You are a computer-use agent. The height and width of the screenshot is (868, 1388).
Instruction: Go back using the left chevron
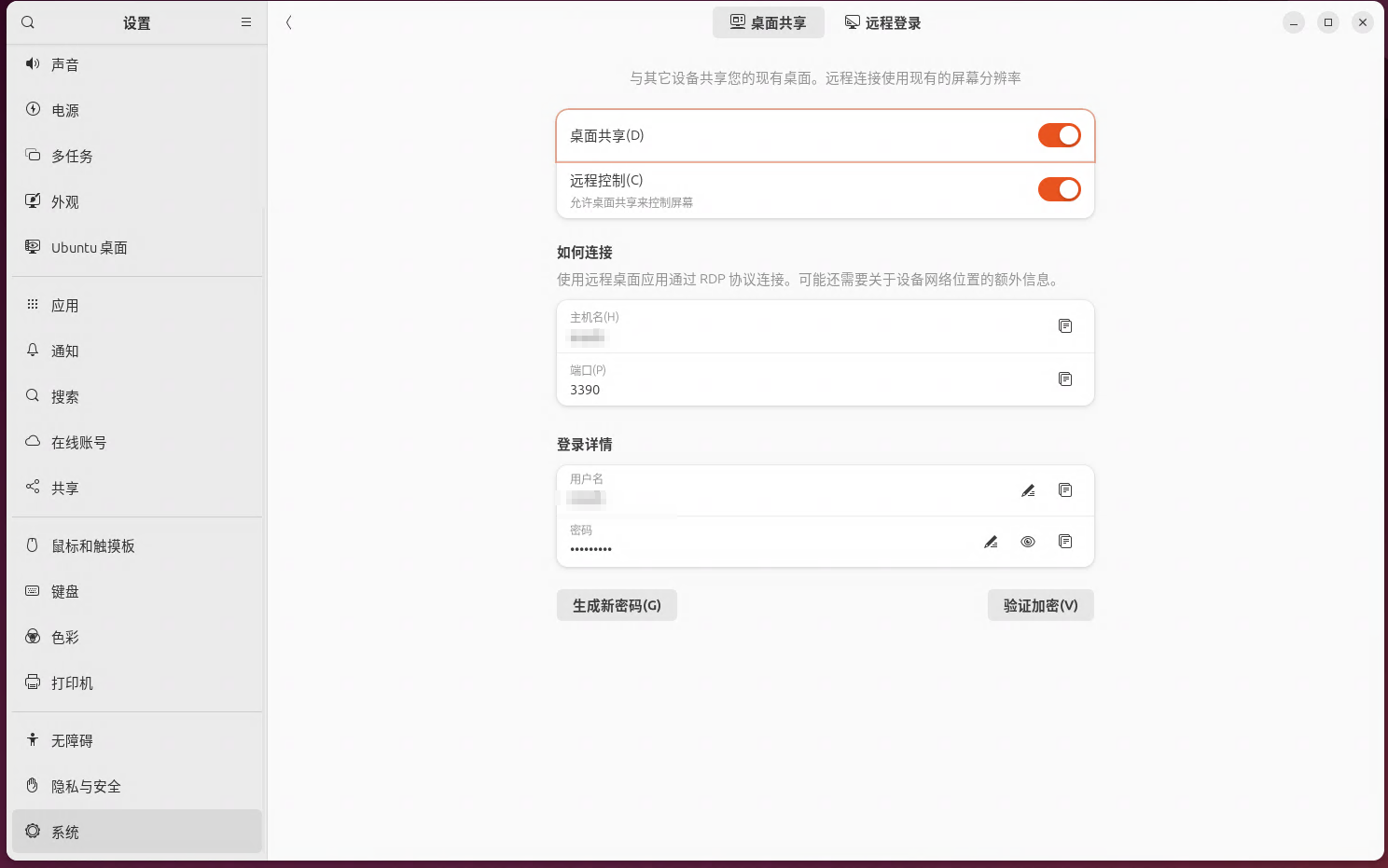coord(288,22)
